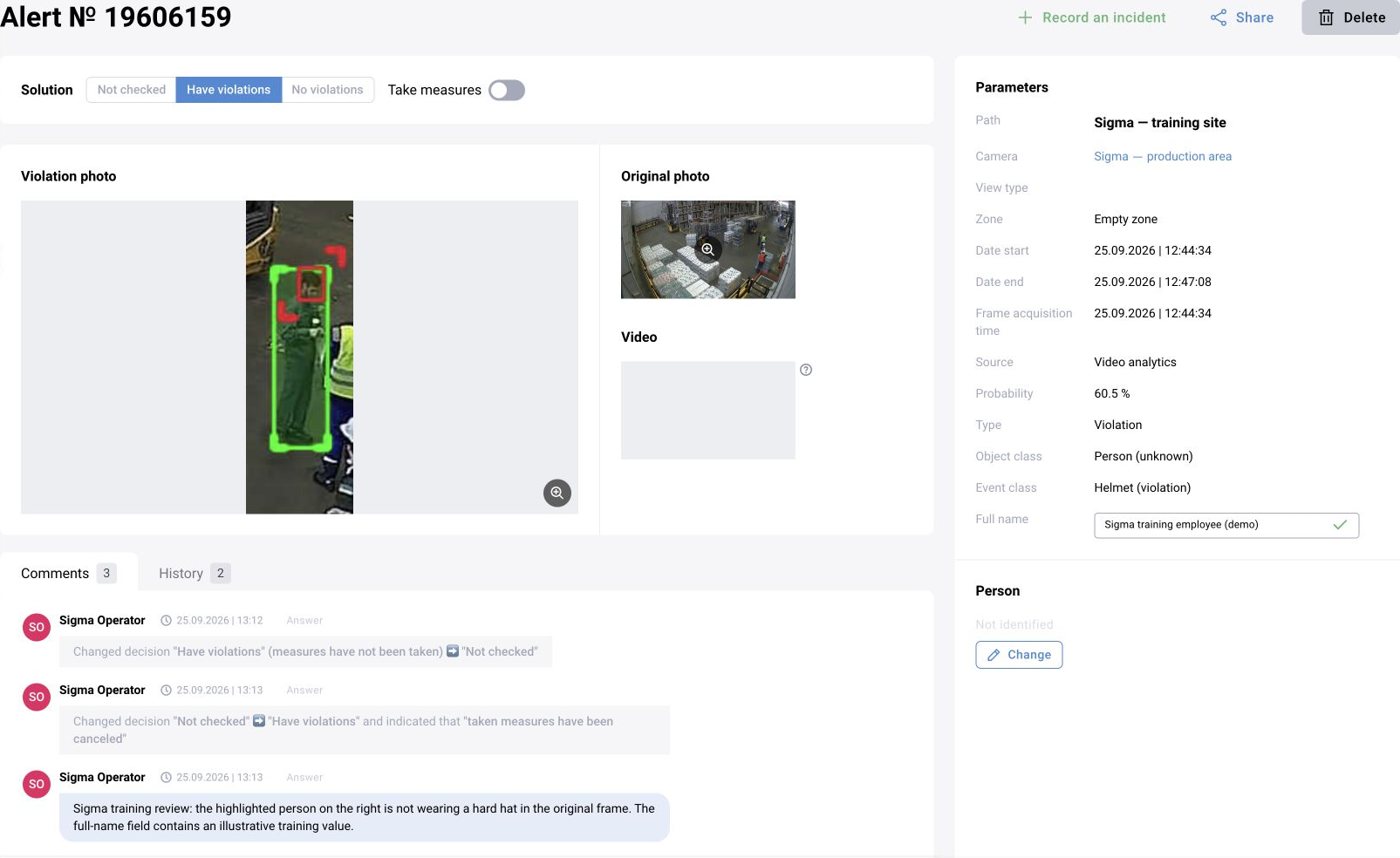Select the Have violations solution
The image size is (1400, 858).
pyautogui.click(x=229, y=90)
